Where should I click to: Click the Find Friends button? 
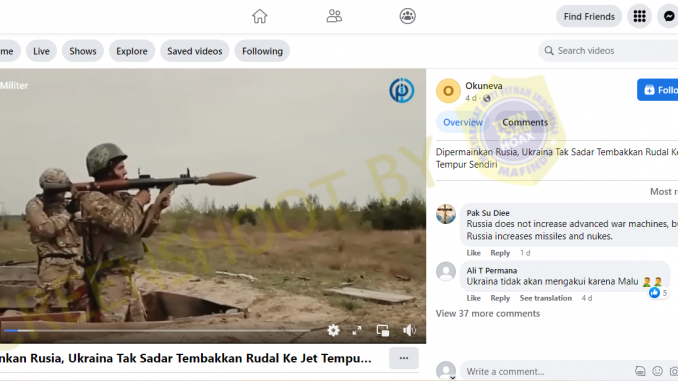pos(589,16)
